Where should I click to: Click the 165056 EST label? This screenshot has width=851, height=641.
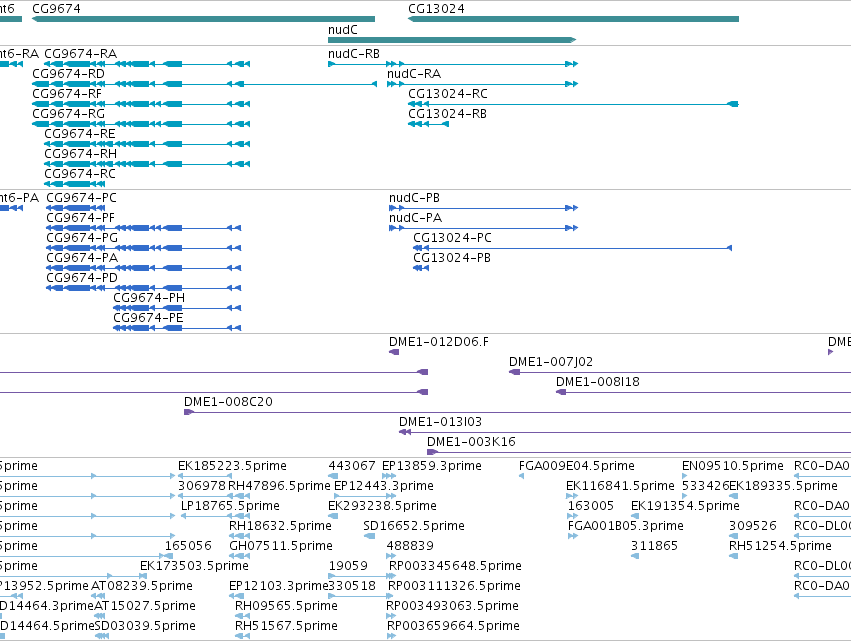pos(188,546)
